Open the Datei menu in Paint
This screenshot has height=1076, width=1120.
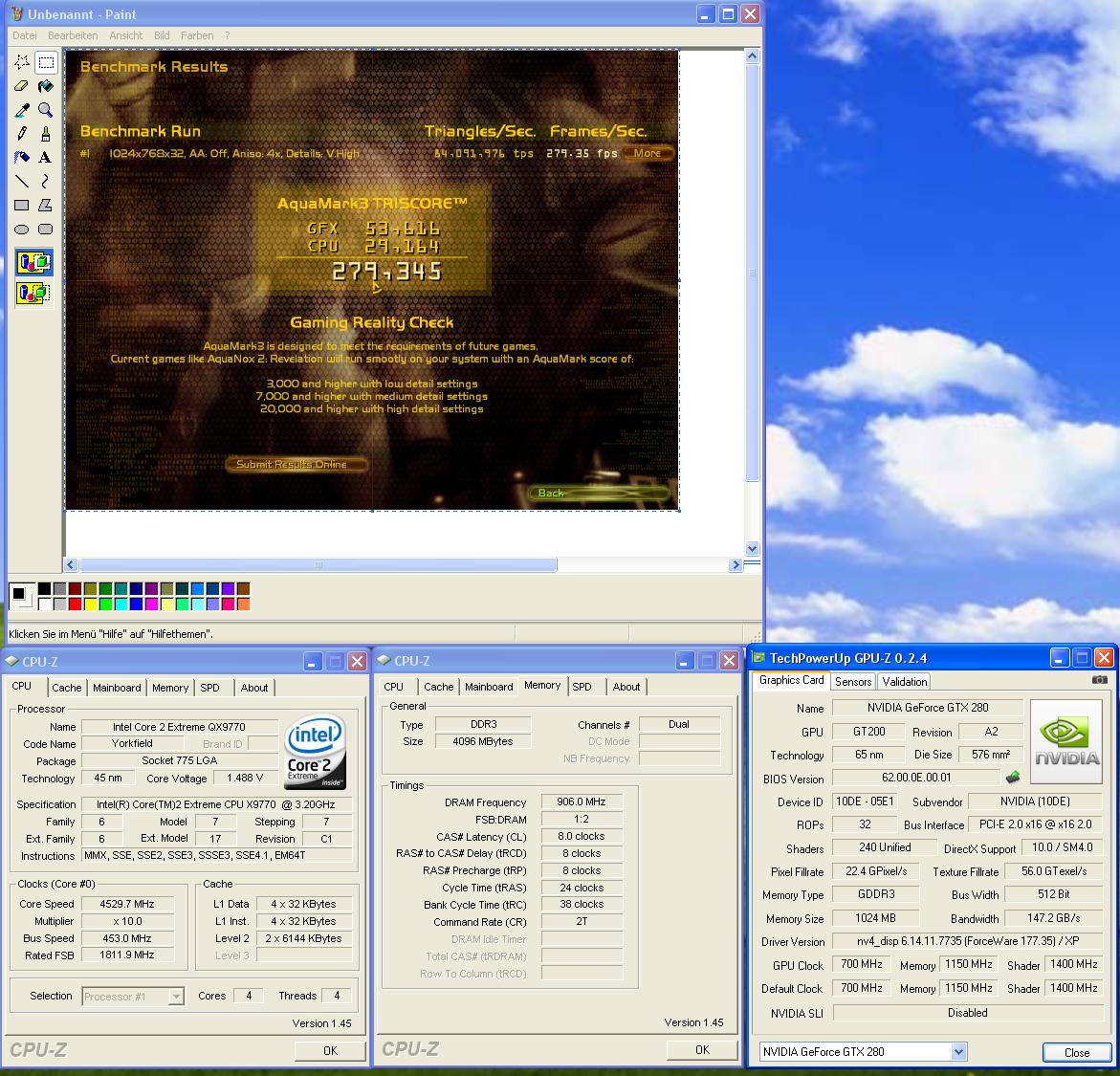pos(24,35)
